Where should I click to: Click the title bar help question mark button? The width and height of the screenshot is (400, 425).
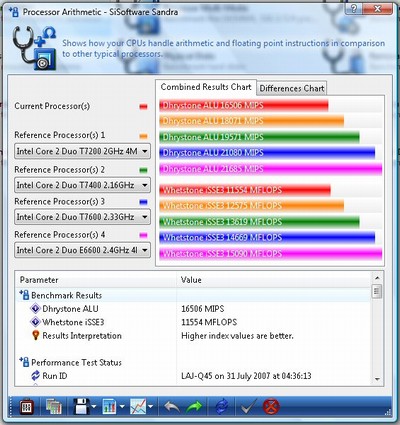(x=353, y=8)
